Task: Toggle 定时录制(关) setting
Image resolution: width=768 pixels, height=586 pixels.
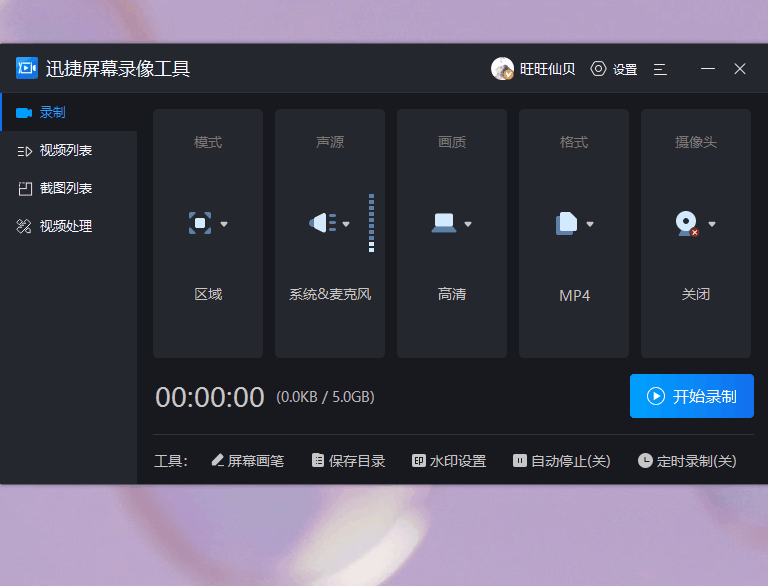Action: [687, 461]
